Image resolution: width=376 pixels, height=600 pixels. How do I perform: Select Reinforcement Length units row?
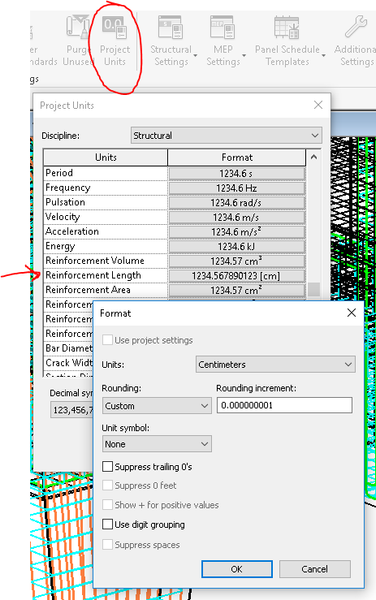point(106,275)
